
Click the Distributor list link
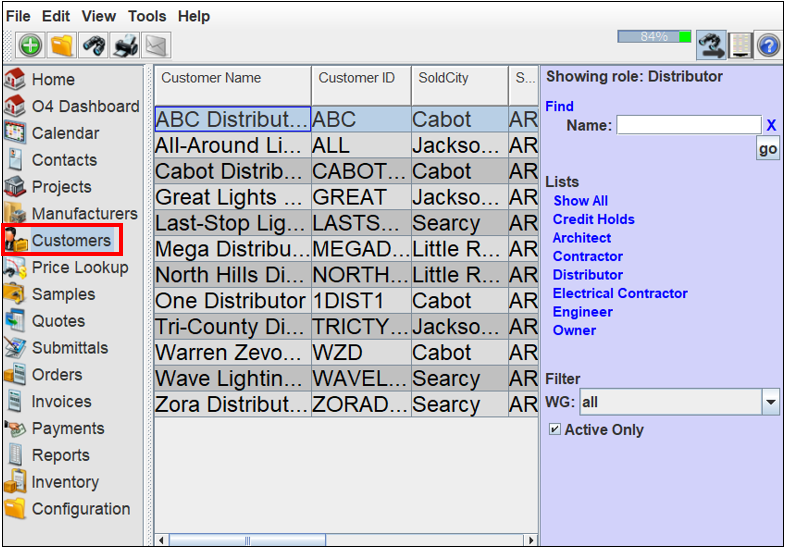coord(587,275)
